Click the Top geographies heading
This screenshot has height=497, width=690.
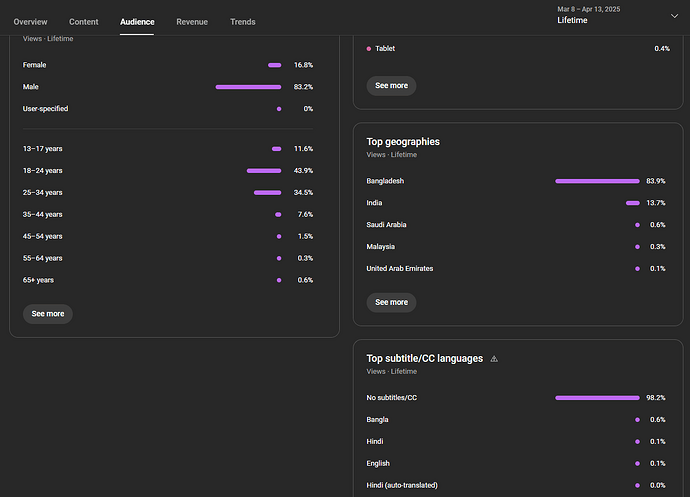403,142
